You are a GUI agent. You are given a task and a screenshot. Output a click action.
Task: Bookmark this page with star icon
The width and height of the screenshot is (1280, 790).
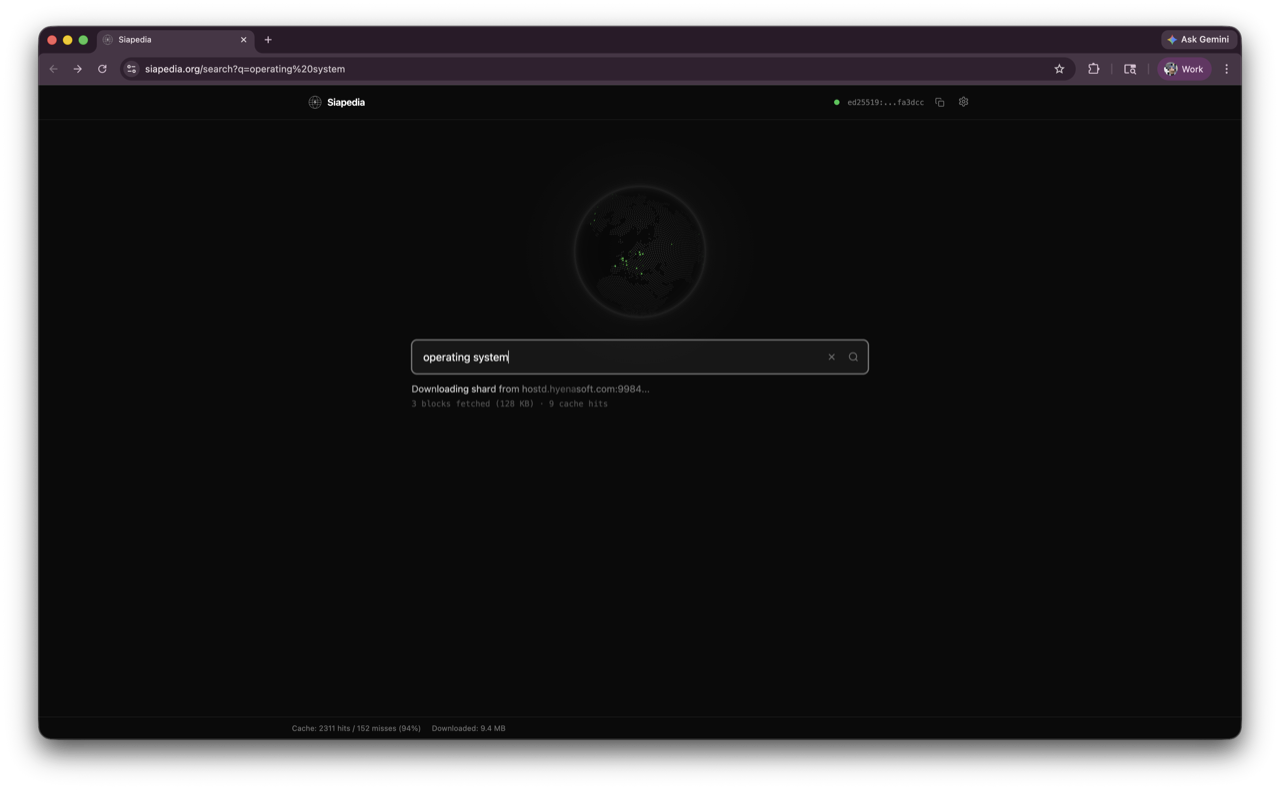1059,69
